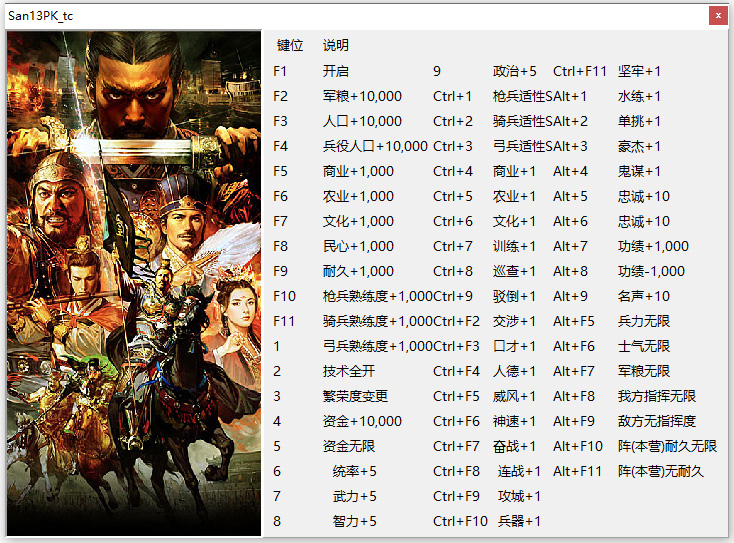Click the 耐久+1,000 entry

pyautogui.click(x=358, y=272)
